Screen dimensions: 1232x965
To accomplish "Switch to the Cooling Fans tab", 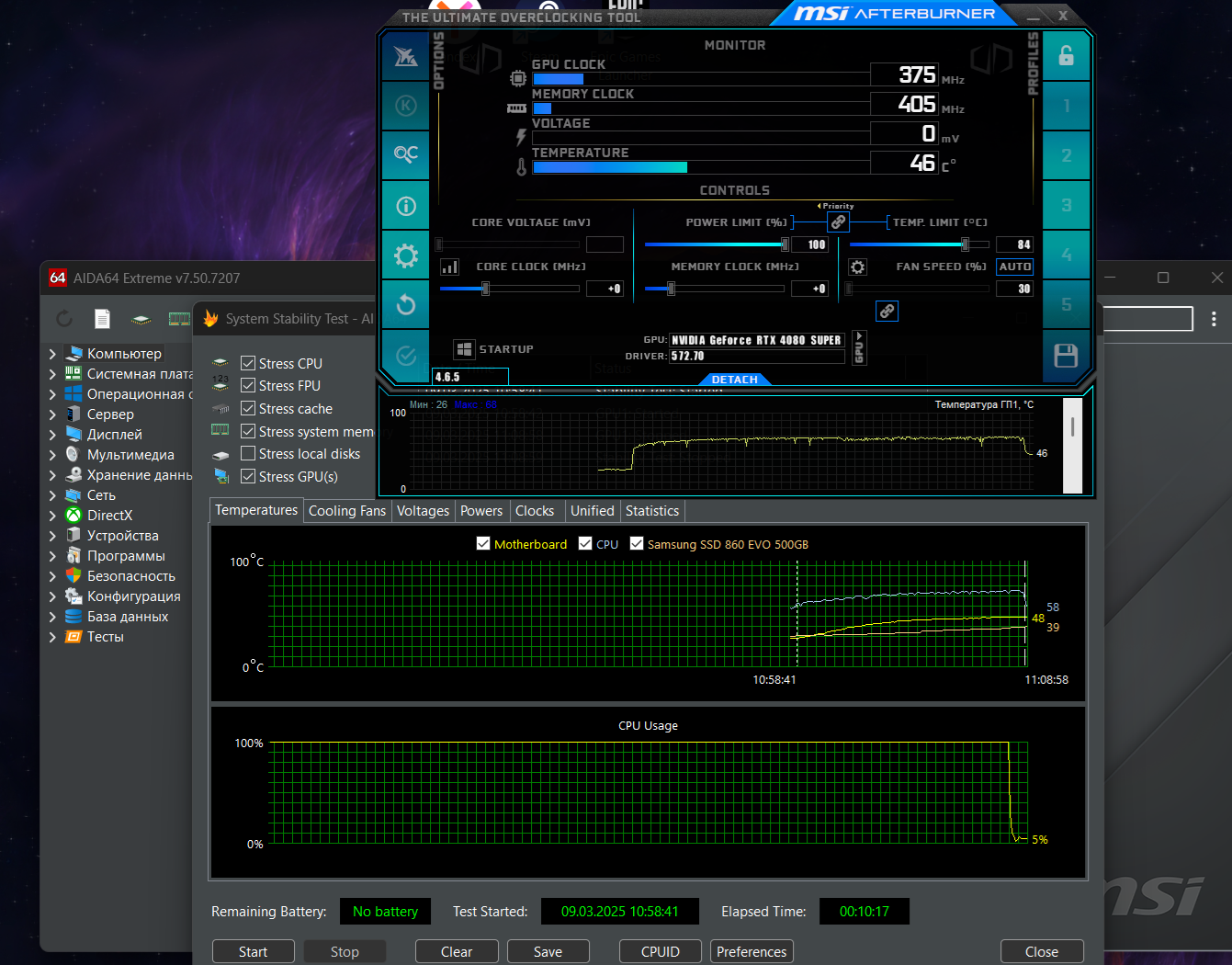I will [347, 511].
